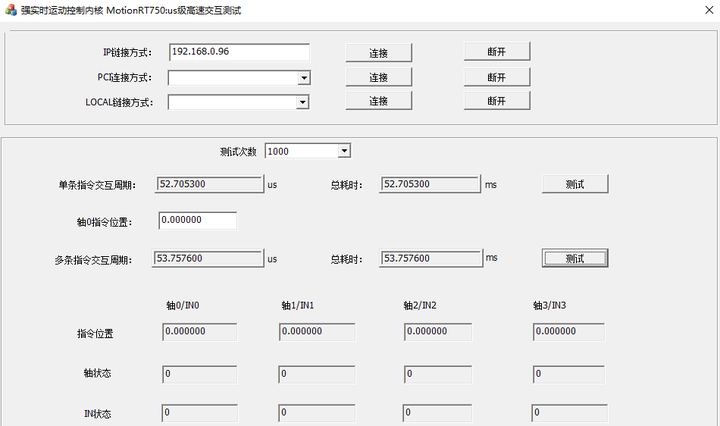This screenshot has height=426, width=720.
Task: Click the MotionRT750 app icon in title bar
Action: [x=11, y=10]
